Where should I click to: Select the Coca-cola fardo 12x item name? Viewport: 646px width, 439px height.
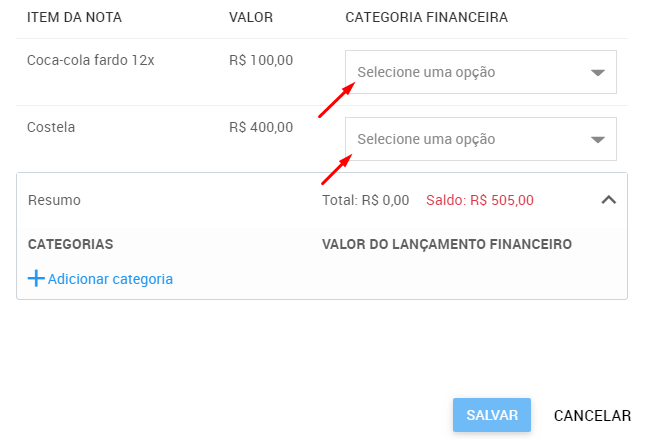90,60
